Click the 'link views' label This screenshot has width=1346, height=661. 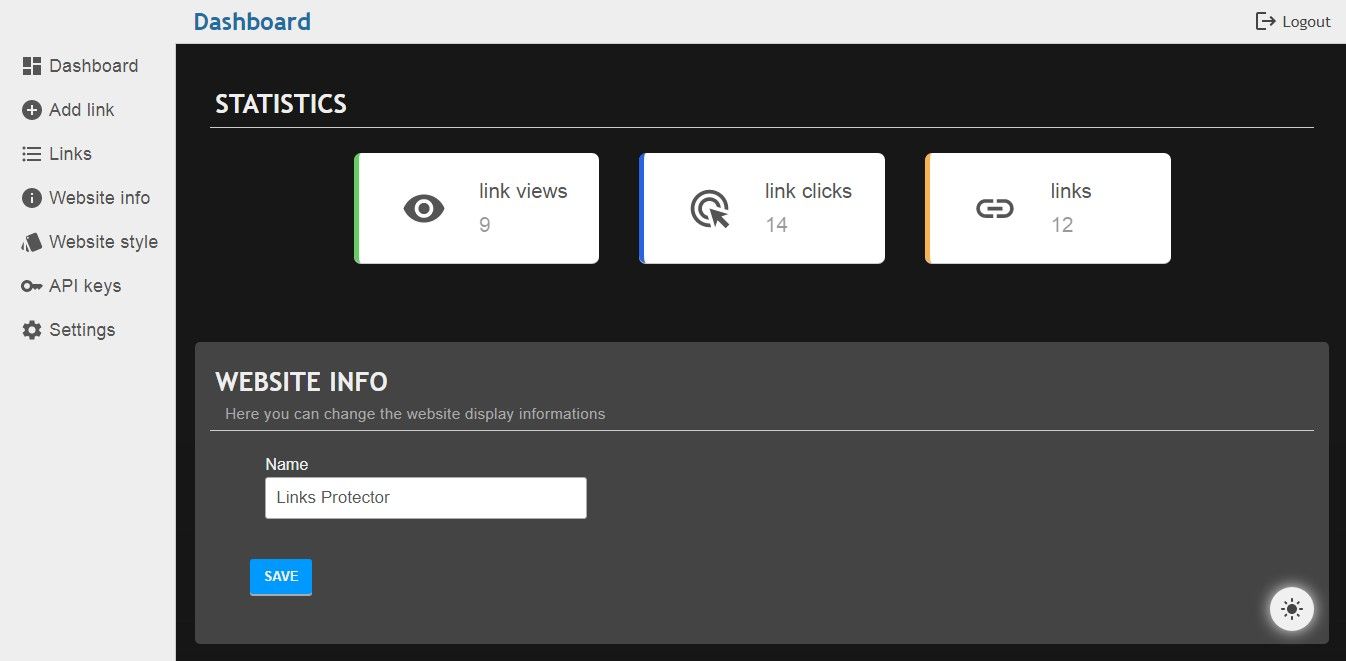point(523,191)
